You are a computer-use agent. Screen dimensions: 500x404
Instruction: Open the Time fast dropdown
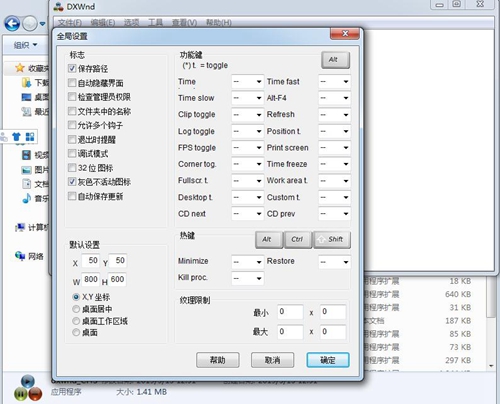(334, 82)
